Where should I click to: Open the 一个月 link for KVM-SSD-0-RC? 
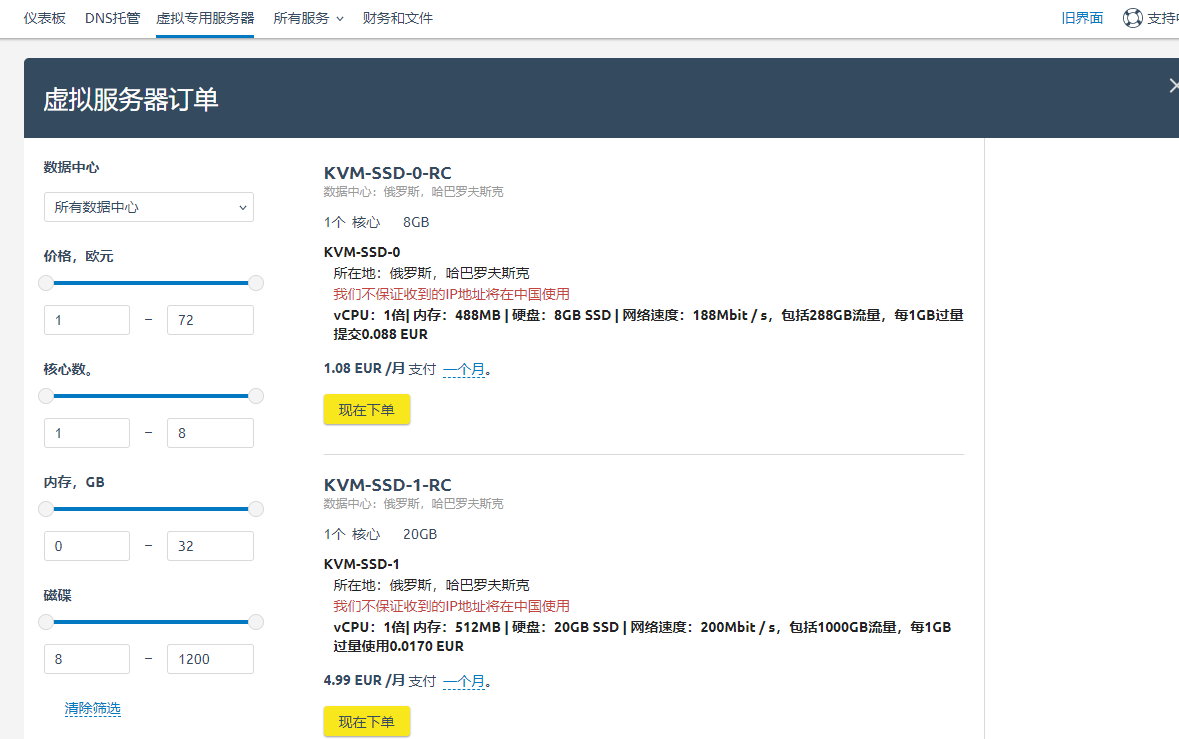[x=465, y=369]
